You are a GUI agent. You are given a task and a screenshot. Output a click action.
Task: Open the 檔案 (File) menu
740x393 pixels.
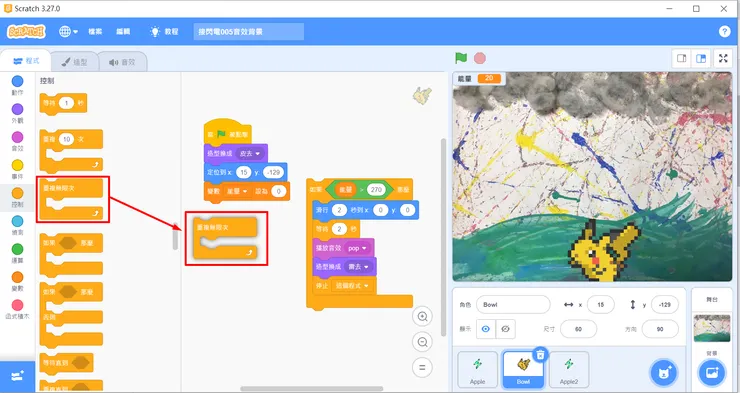[95, 32]
